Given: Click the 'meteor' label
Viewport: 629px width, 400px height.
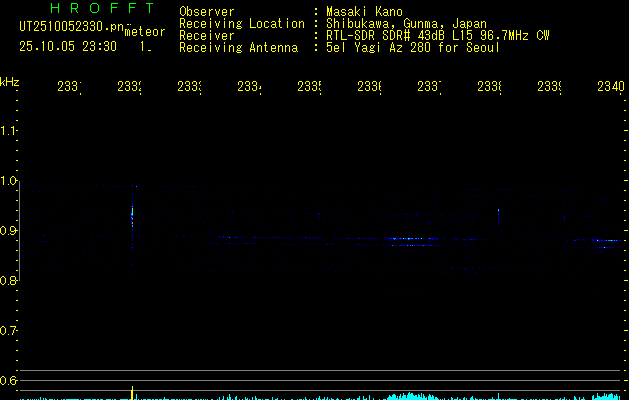Looking at the screenshot, I should click(145, 32).
